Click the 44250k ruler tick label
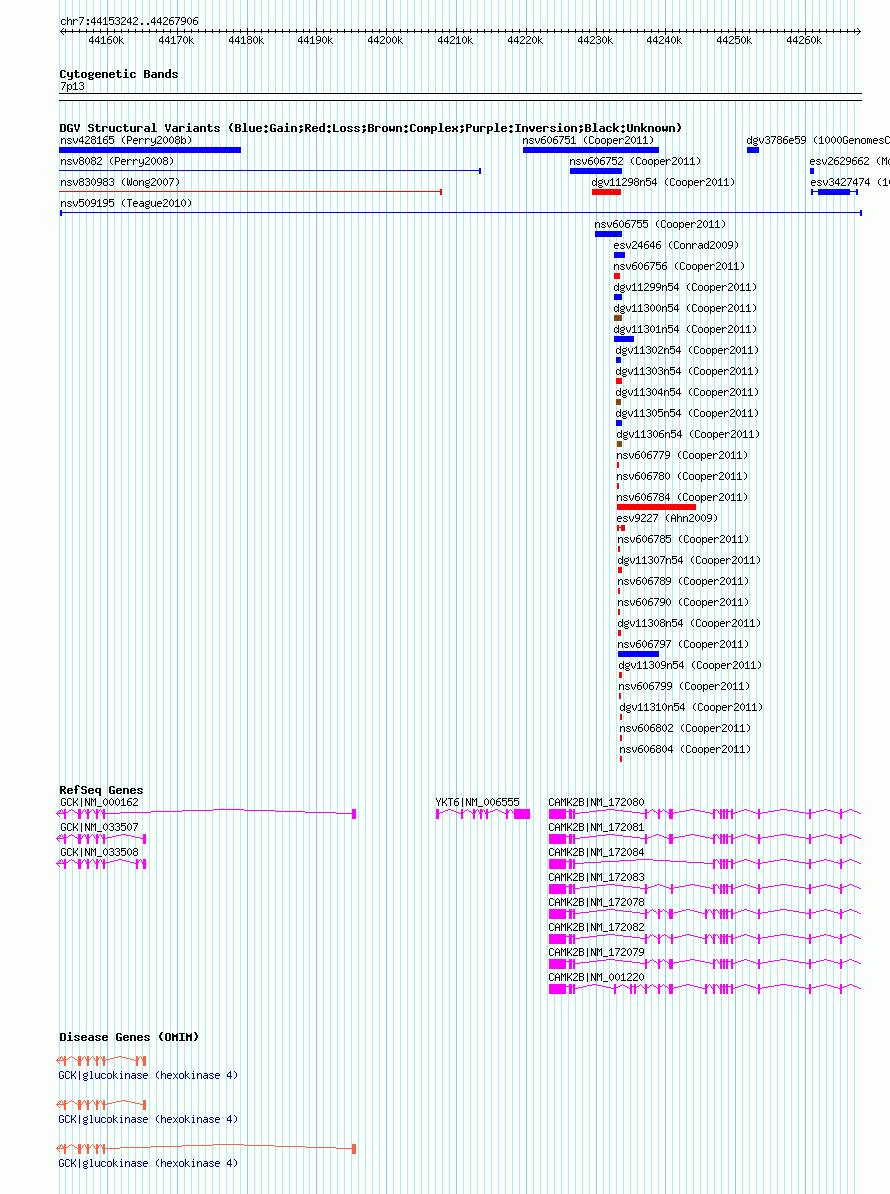The image size is (890, 1194). coord(734,40)
